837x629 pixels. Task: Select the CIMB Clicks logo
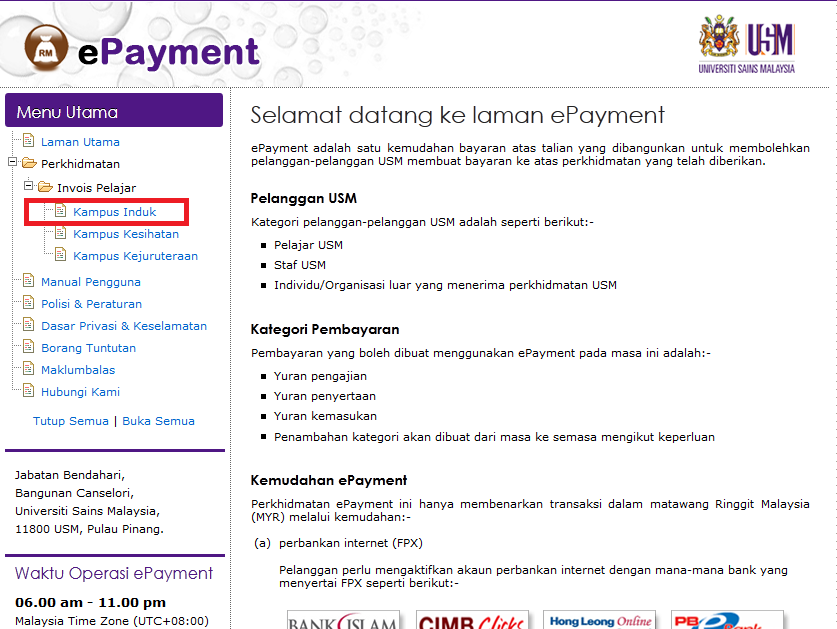[x=472, y=620]
